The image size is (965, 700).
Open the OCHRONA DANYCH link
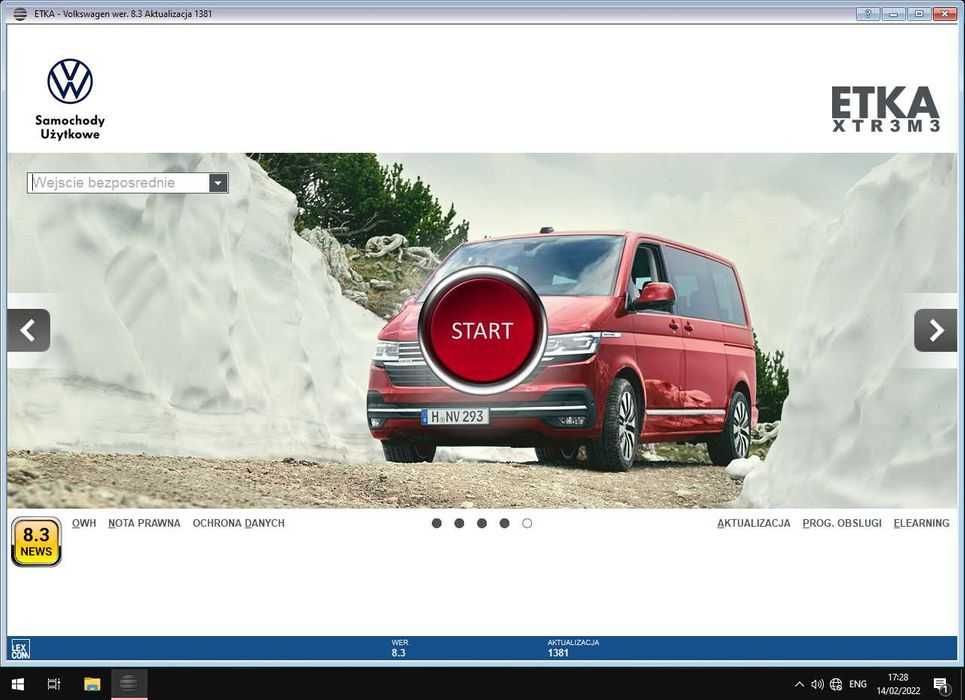click(239, 523)
